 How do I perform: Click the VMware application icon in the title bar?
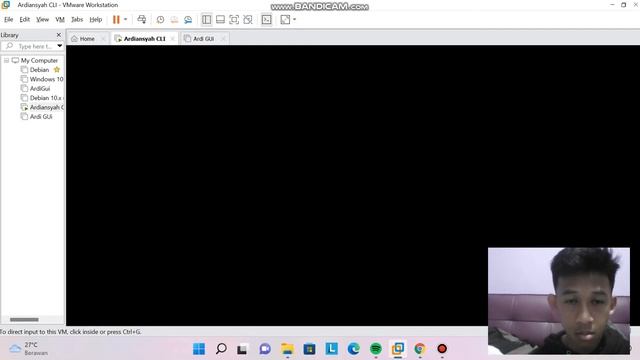[x=6, y=5]
